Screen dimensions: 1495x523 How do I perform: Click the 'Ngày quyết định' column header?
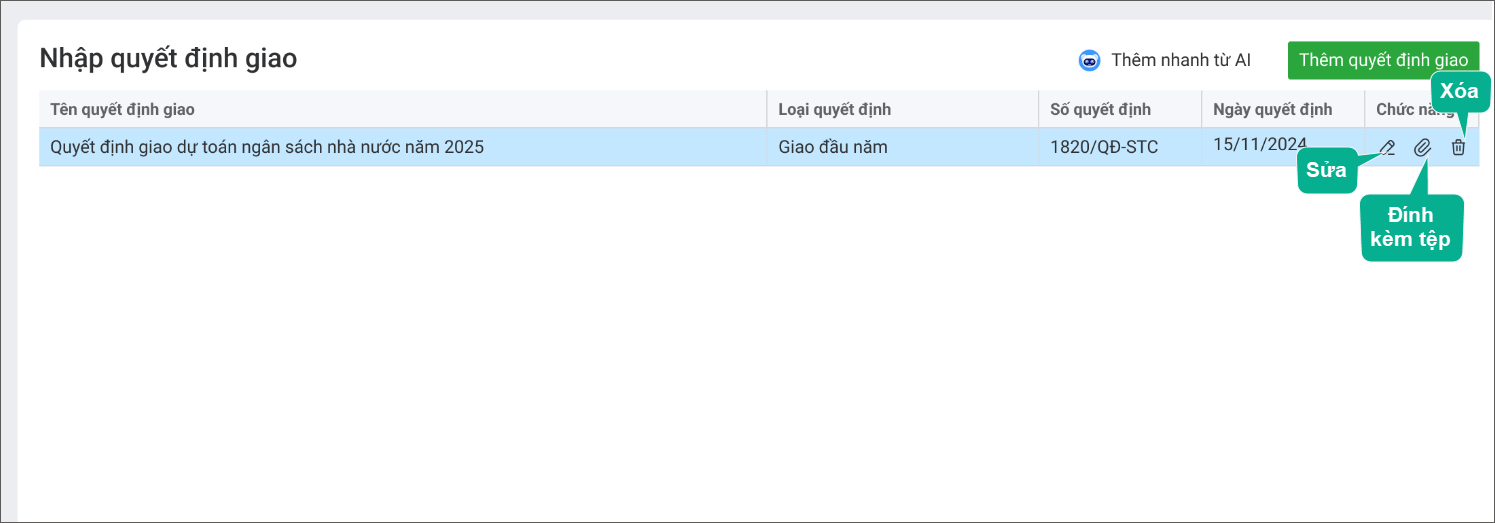[x=1272, y=109]
